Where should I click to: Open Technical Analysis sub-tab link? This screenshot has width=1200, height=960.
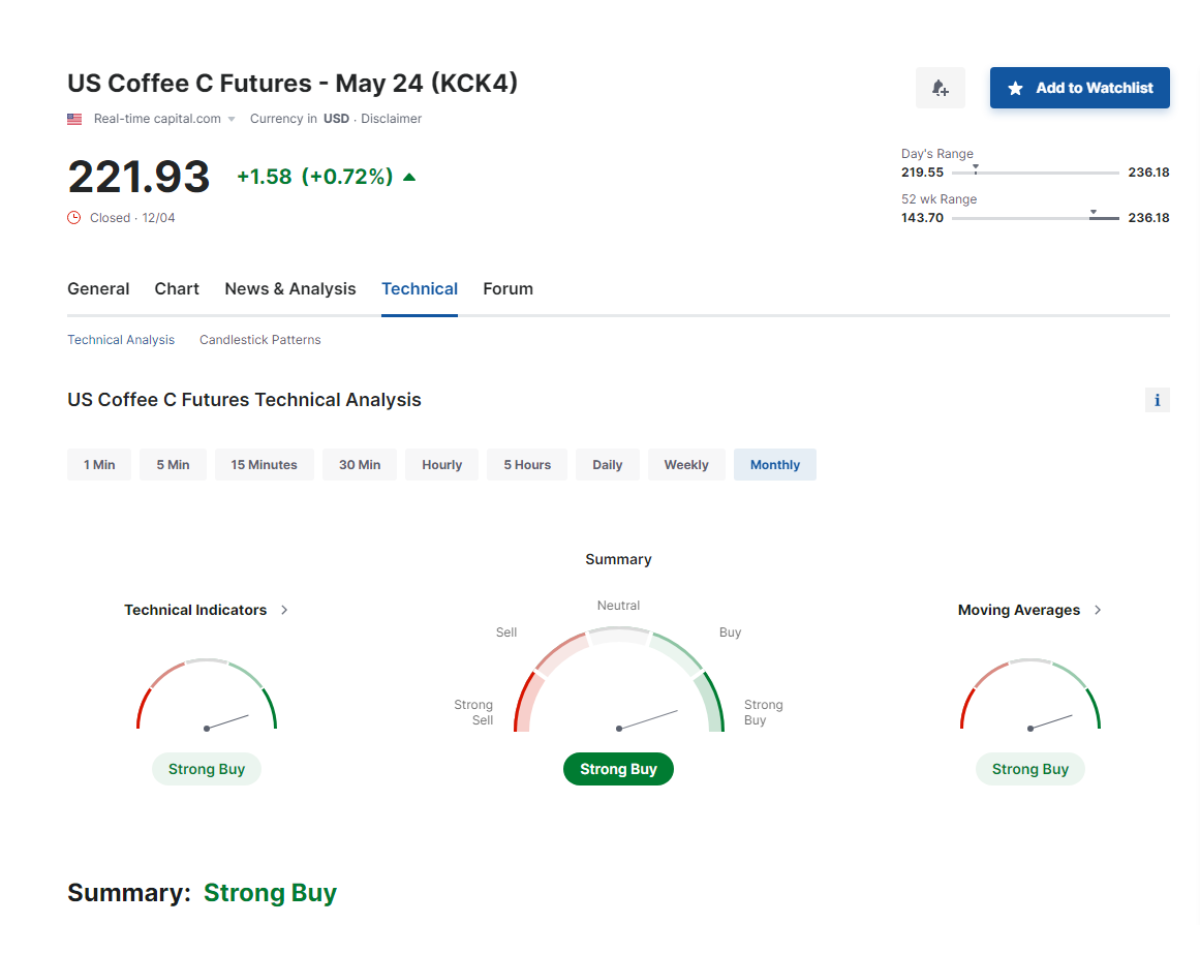pos(121,340)
